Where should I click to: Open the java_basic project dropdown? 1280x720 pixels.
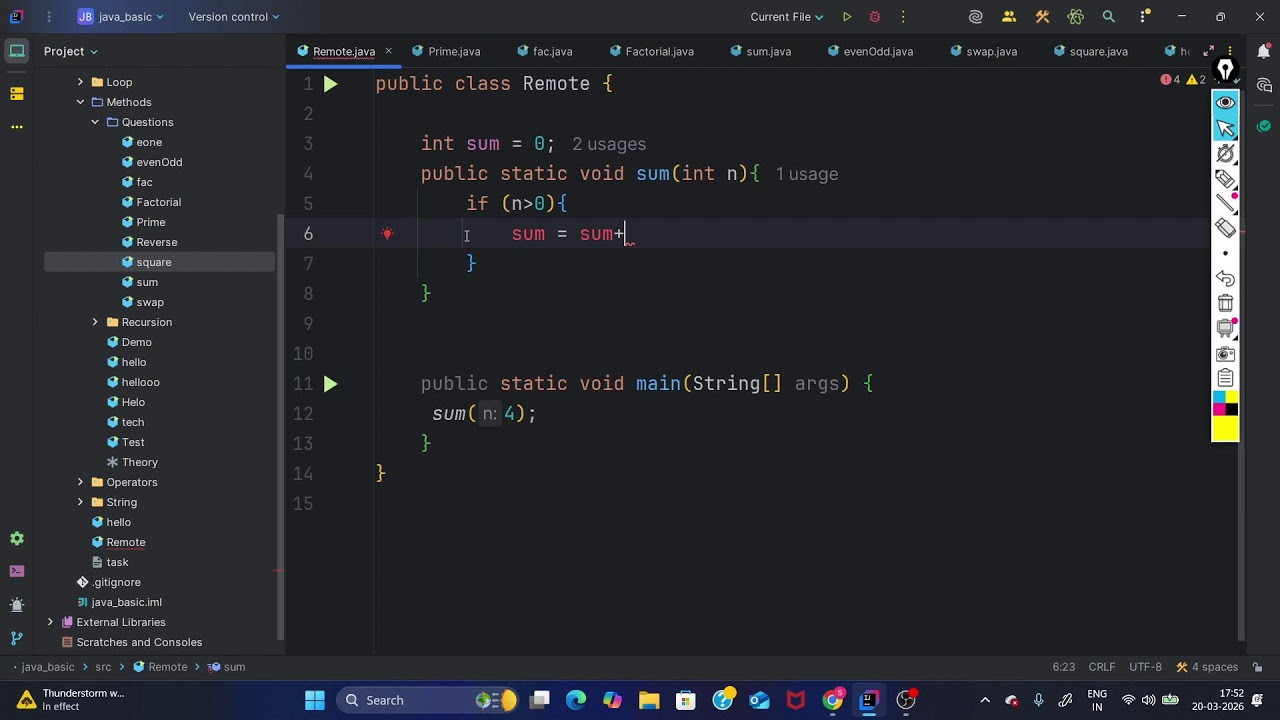point(120,17)
